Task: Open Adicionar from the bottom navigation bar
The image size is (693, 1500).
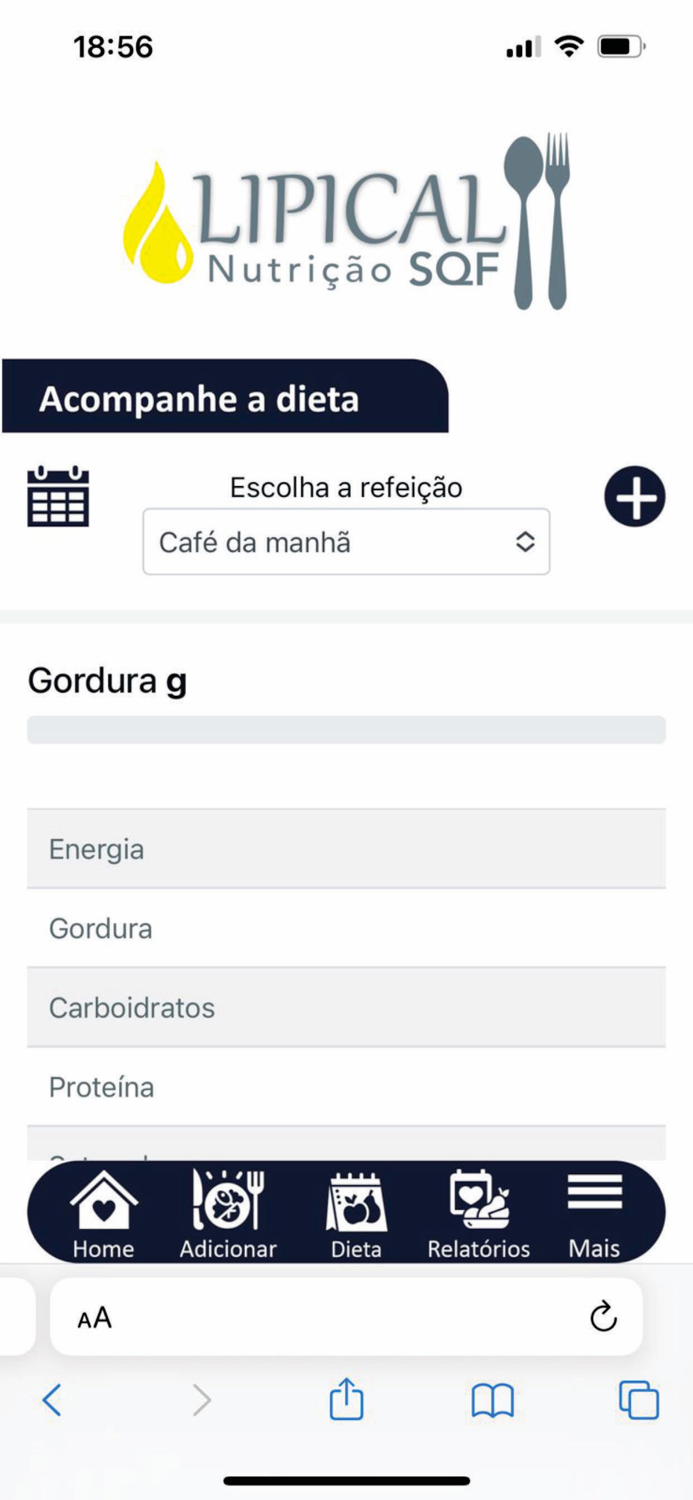Action: [228, 1210]
